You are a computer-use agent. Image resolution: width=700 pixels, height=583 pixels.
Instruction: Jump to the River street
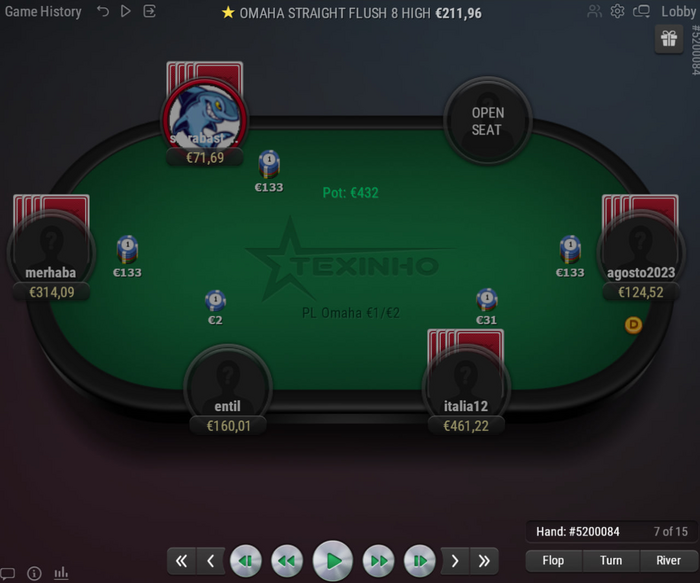coord(669,561)
